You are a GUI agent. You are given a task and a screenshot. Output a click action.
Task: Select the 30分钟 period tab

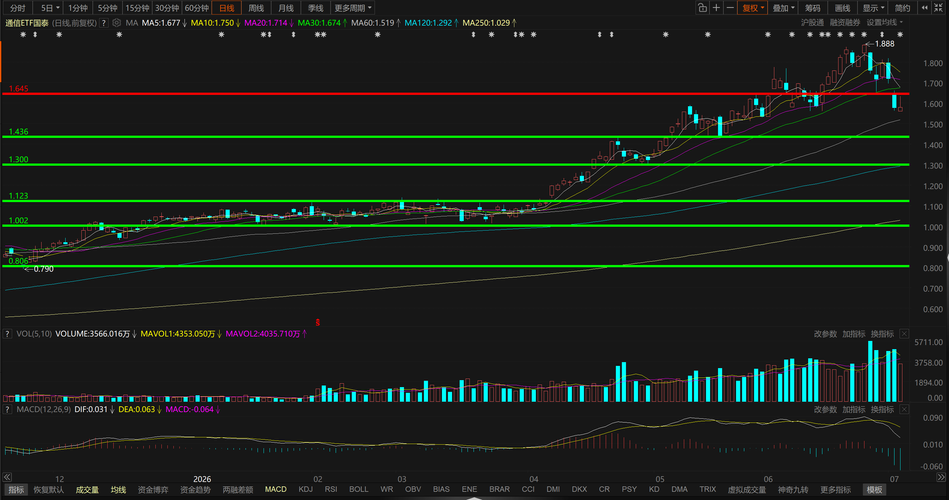(166, 8)
